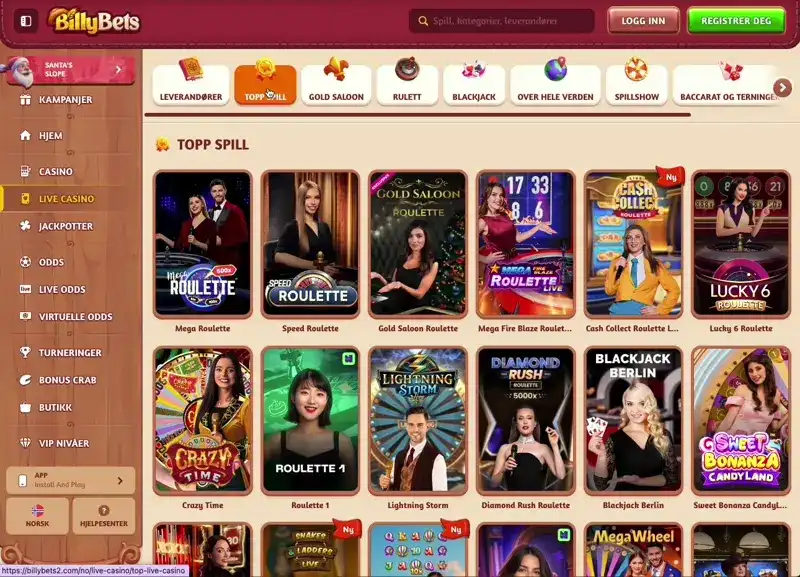Open Bonus Crab in sidebar
Image resolution: width=800 pixels, height=577 pixels.
tap(66, 380)
